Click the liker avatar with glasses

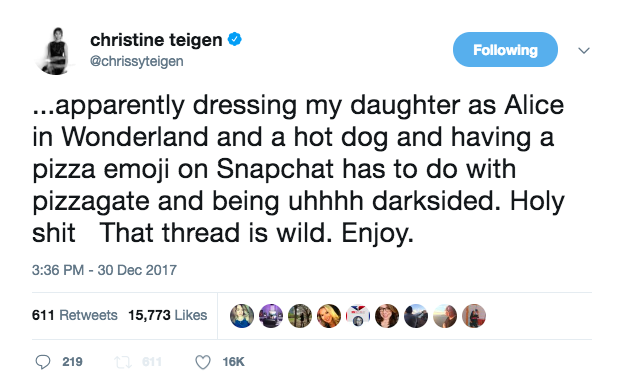(x=387, y=316)
